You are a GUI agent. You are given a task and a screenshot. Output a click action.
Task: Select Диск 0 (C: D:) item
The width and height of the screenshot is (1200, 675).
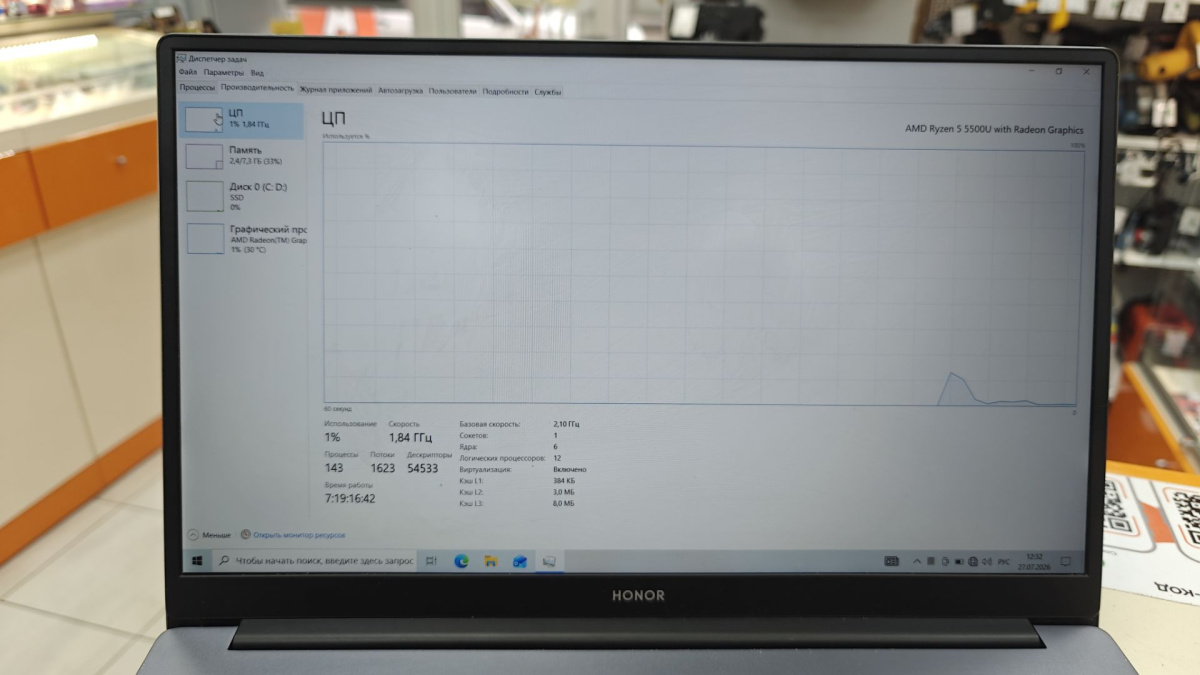tap(243, 195)
